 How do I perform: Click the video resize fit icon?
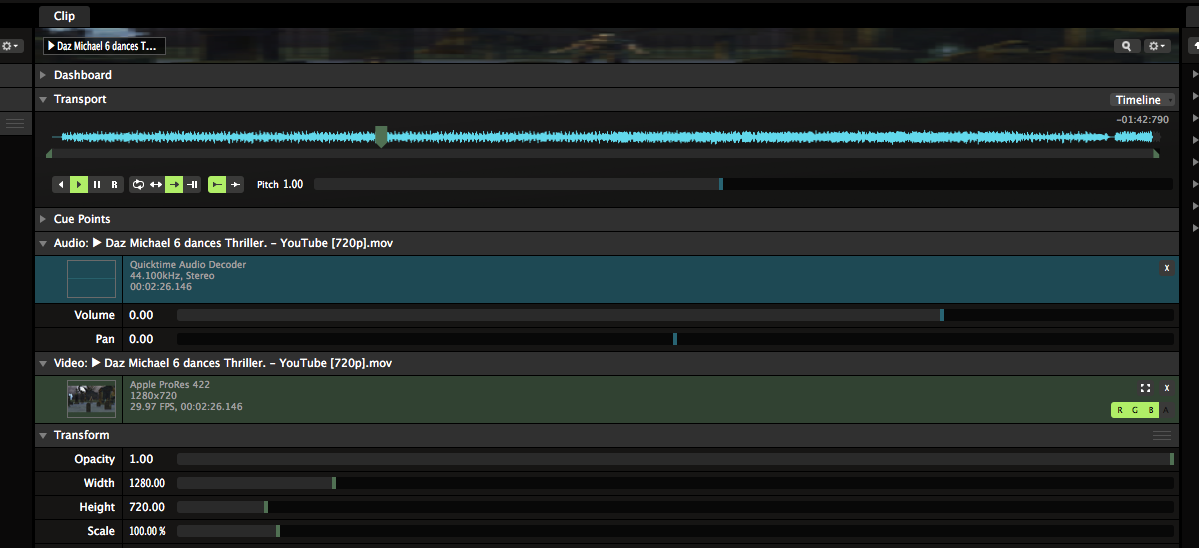click(1145, 388)
